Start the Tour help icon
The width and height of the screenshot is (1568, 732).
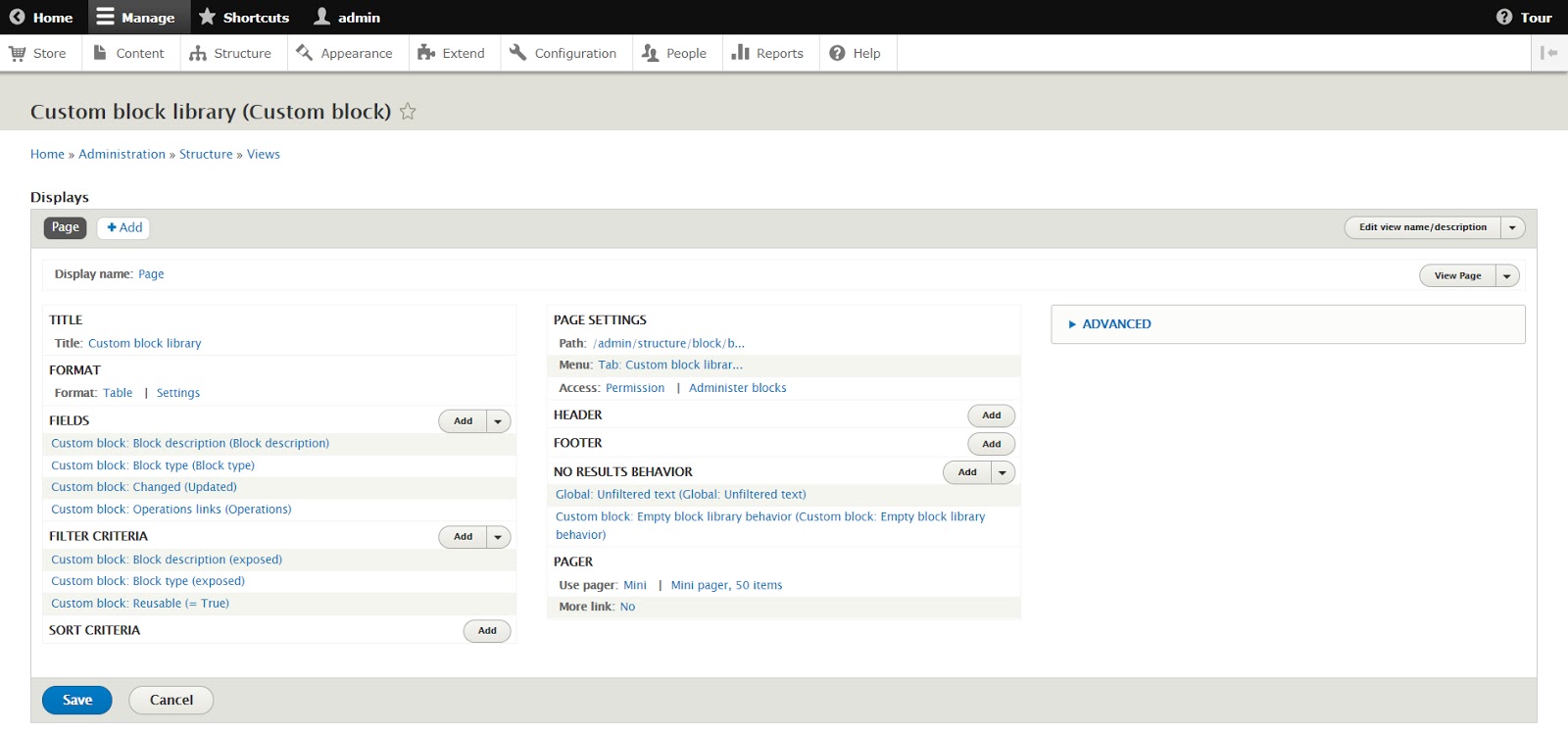1504,17
